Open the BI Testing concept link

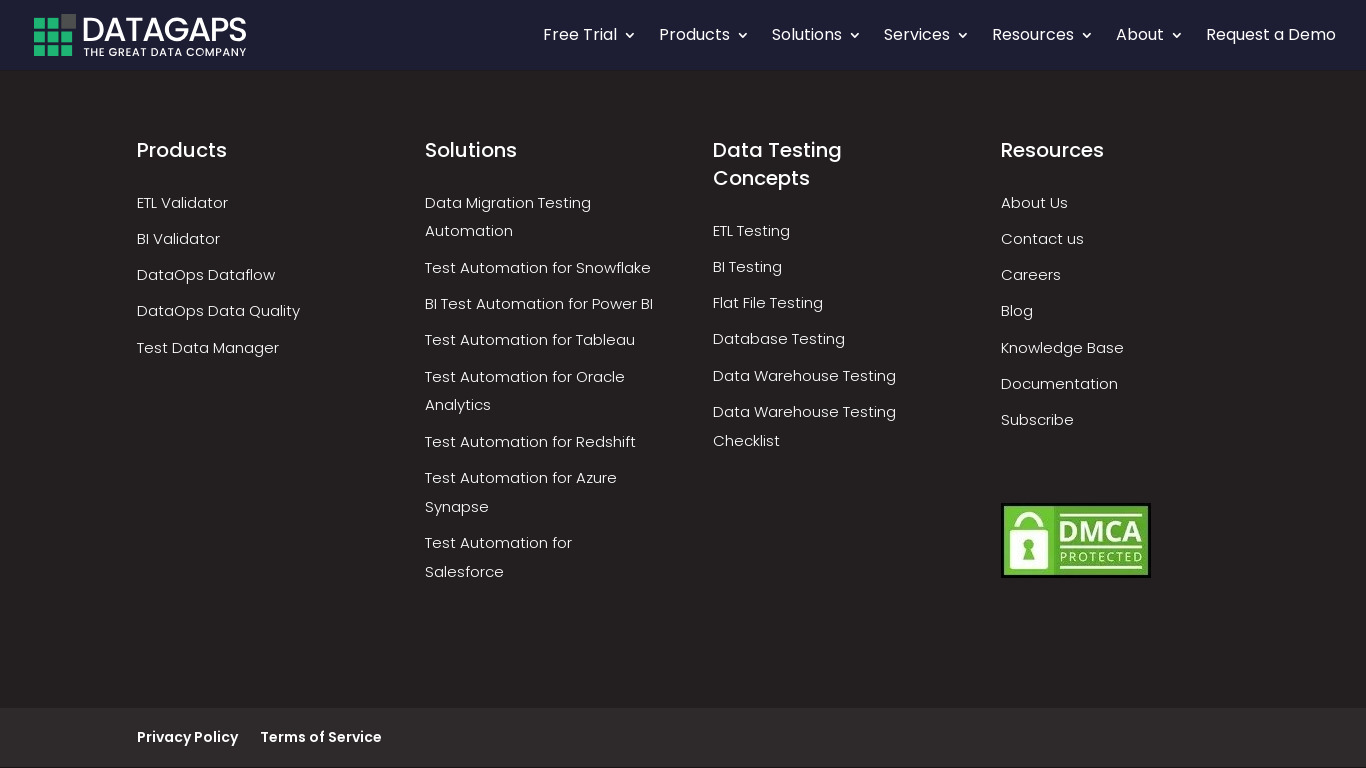click(747, 267)
